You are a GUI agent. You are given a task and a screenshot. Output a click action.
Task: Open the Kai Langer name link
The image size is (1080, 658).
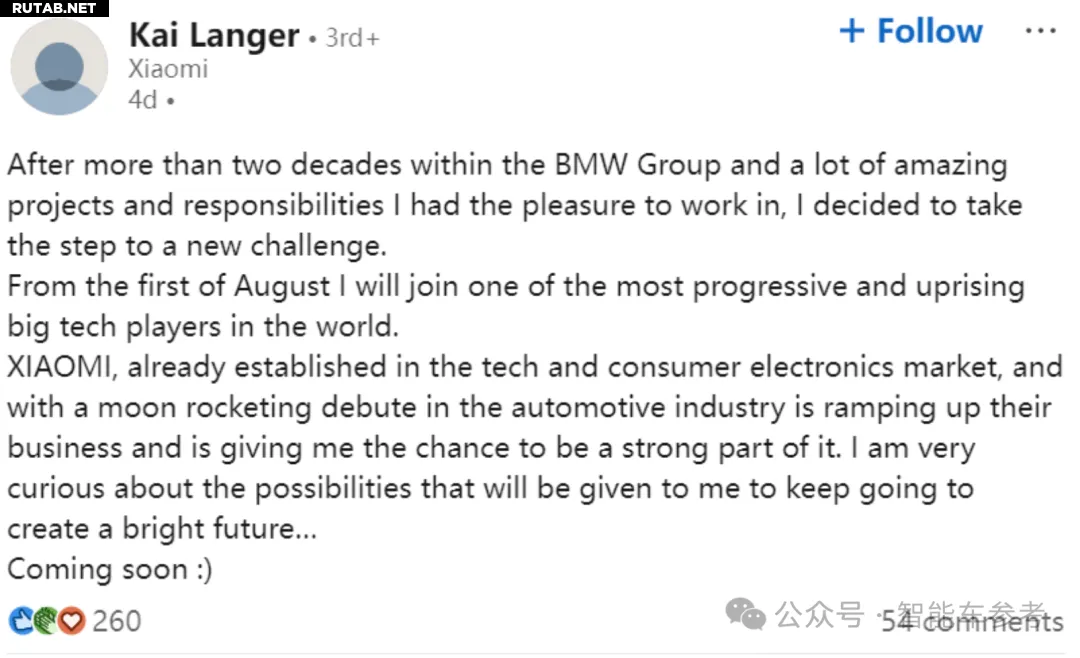pos(214,35)
